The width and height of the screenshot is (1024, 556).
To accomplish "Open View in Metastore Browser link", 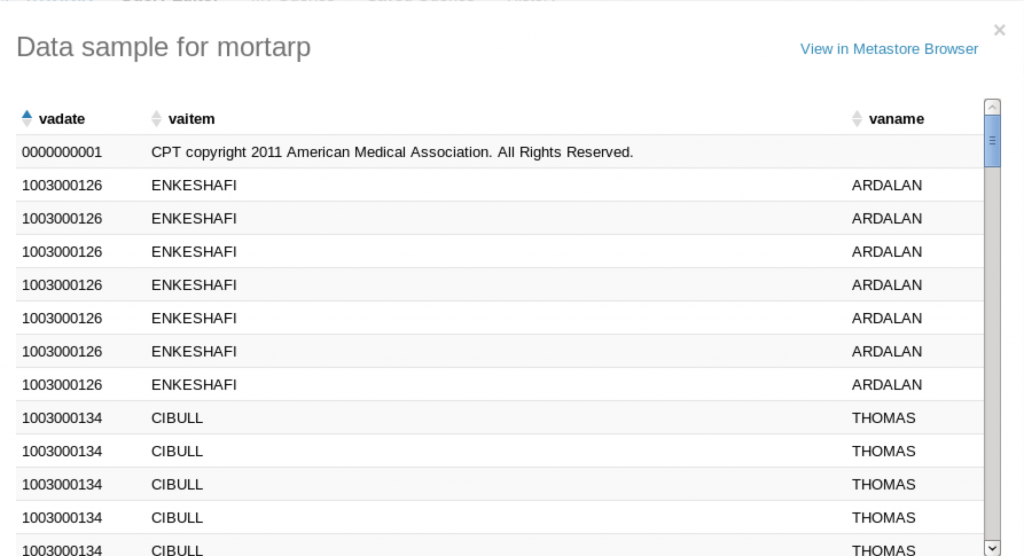I will (x=889, y=49).
